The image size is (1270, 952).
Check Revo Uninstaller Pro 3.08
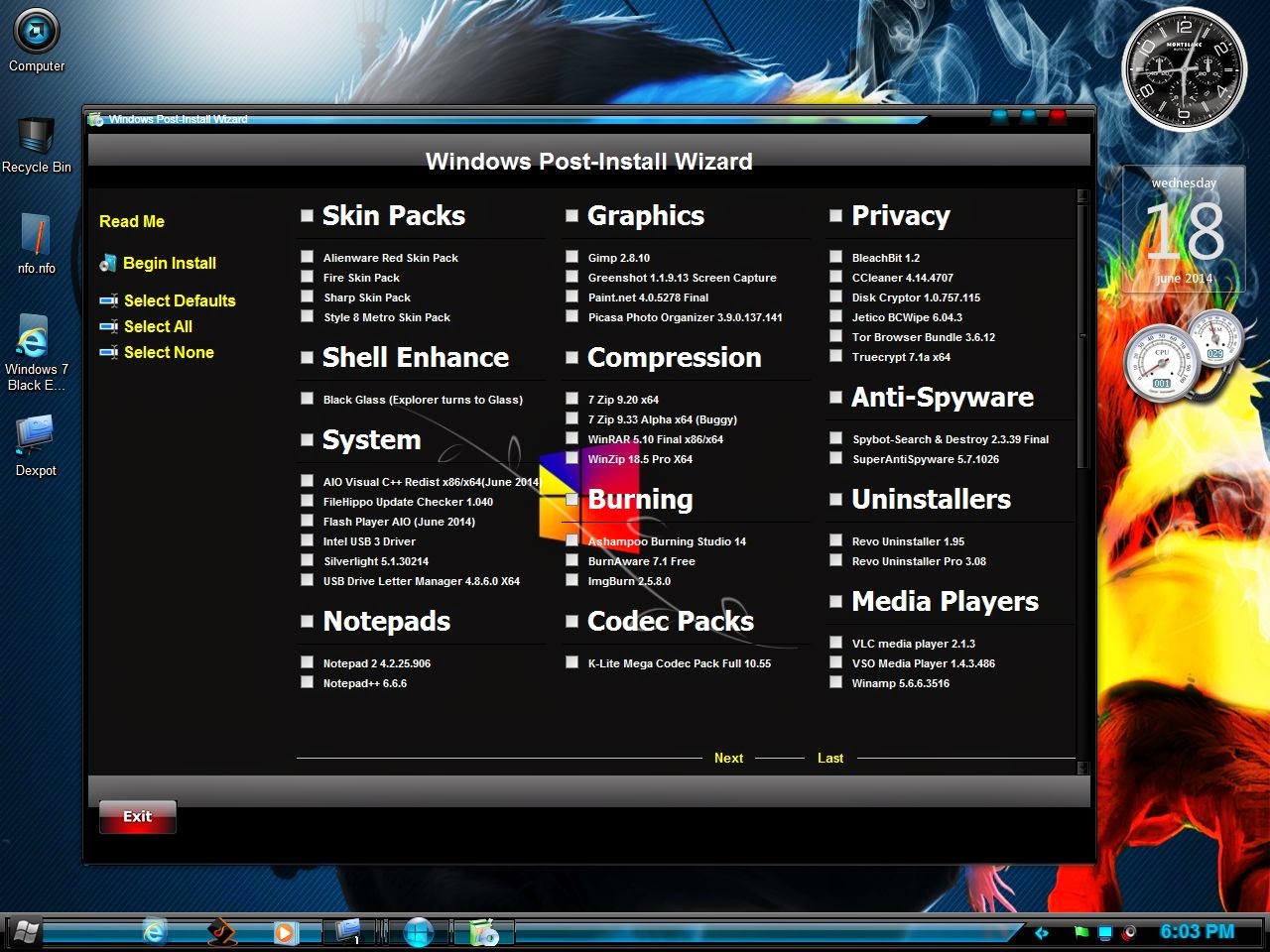836,560
